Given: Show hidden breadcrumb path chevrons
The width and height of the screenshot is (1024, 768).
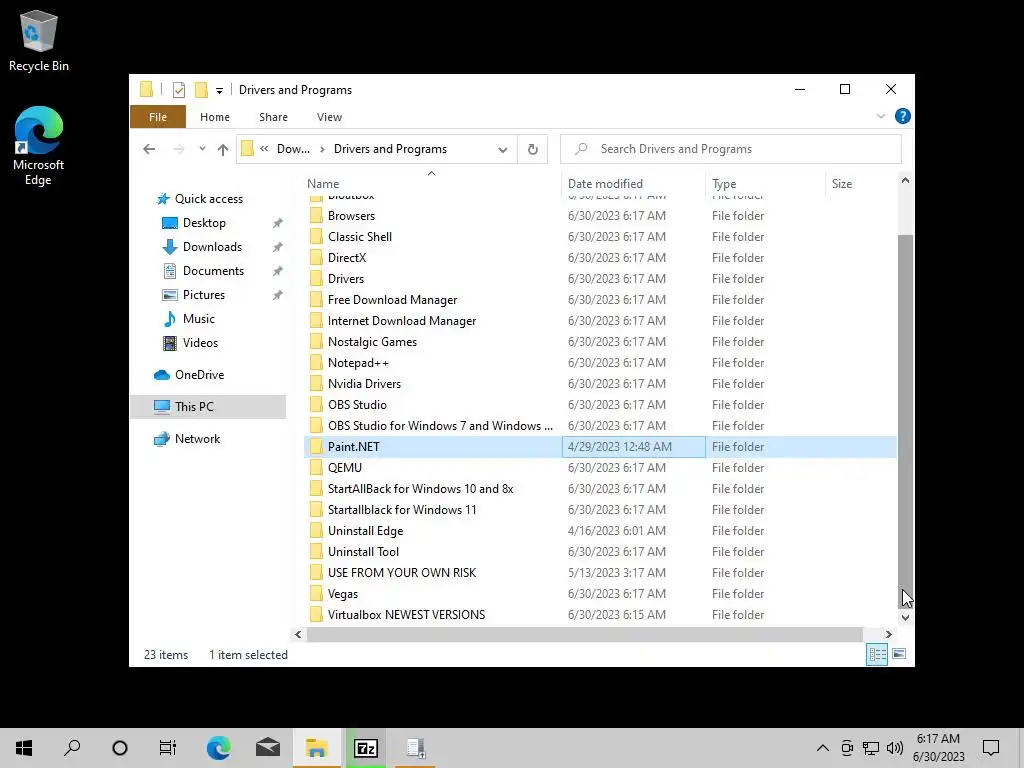Looking at the screenshot, I should [264, 149].
